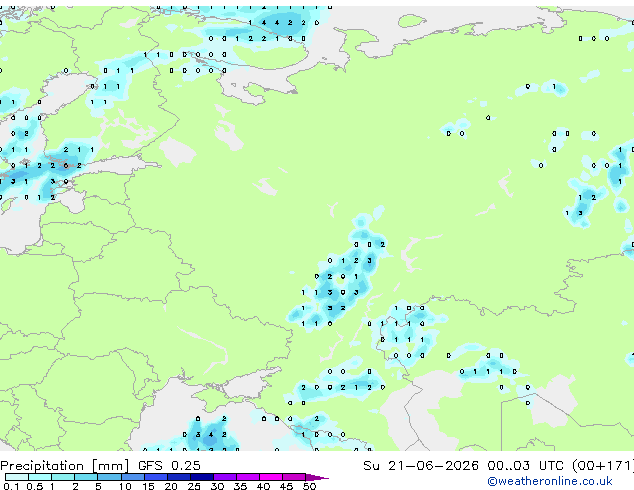Open the weatheronline.co.uk copyright link

[550, 481]
